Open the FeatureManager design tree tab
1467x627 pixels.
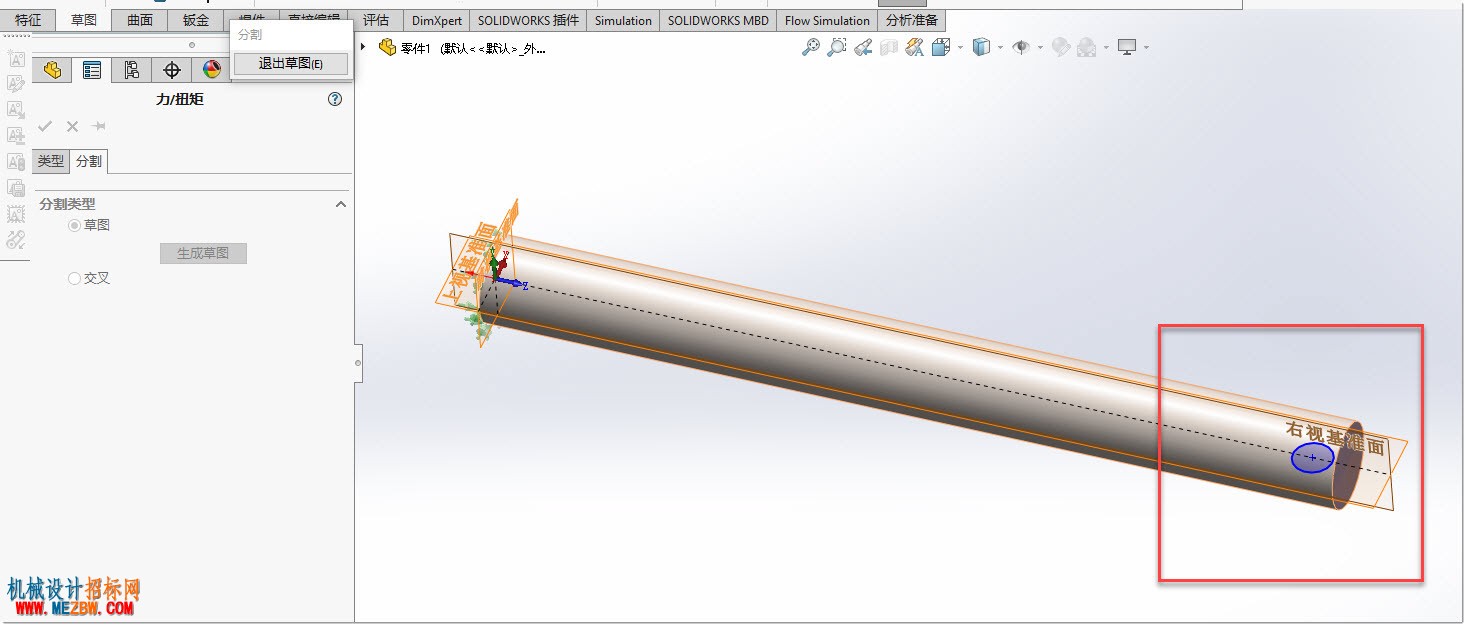pyautogui.click(x=53, y=70)
